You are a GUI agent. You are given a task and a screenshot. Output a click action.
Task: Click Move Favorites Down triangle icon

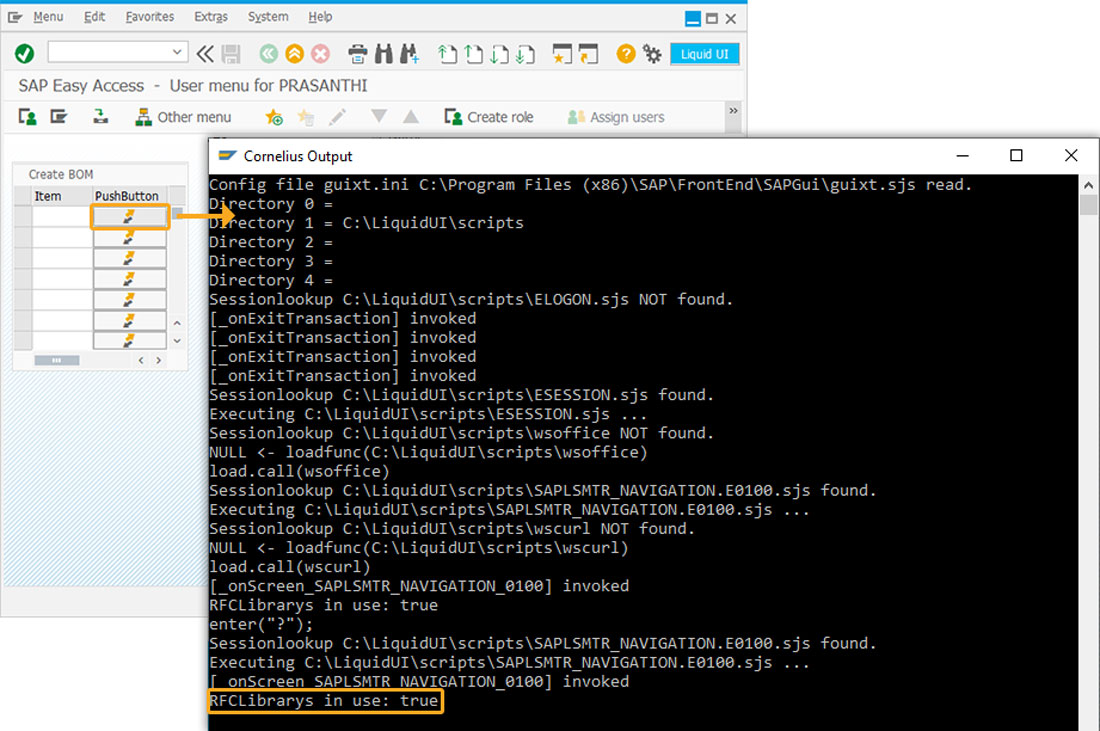379,116
